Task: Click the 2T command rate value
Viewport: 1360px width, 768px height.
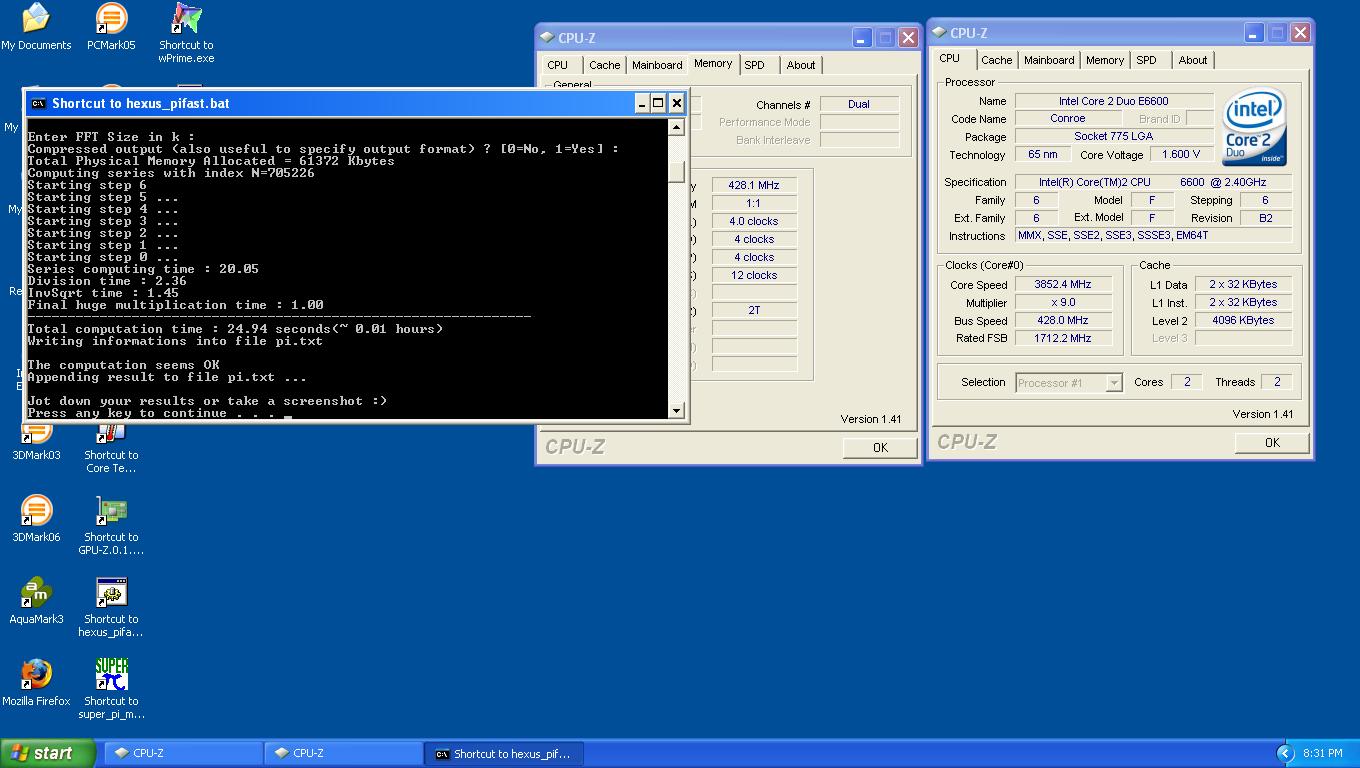Action: [x=753, y=310]
